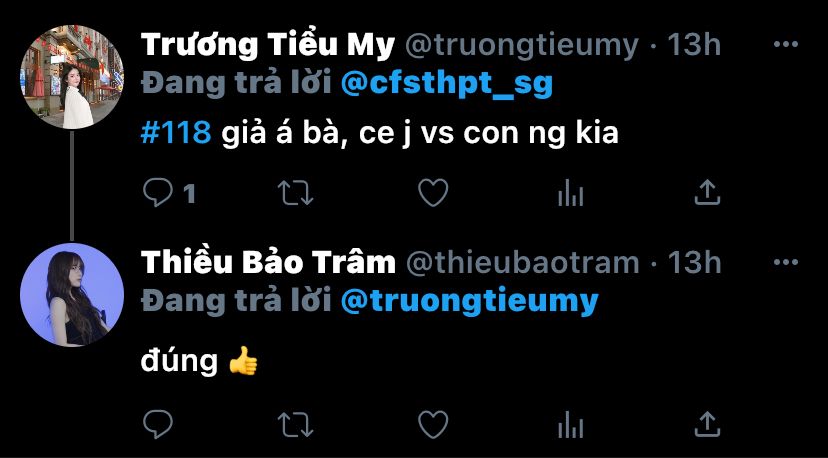Open the #118 hashtag

[176, 133]
